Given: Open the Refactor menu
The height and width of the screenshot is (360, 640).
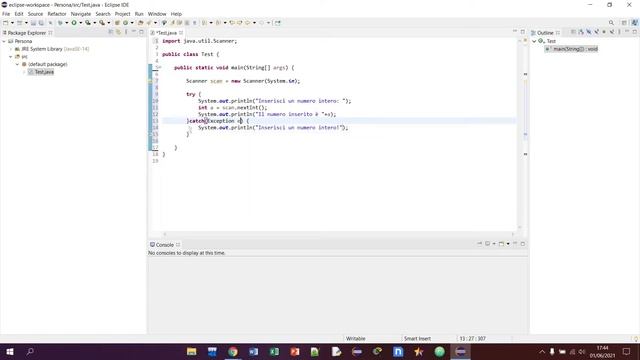Looking at the screenshot, I should click(57, 14).
